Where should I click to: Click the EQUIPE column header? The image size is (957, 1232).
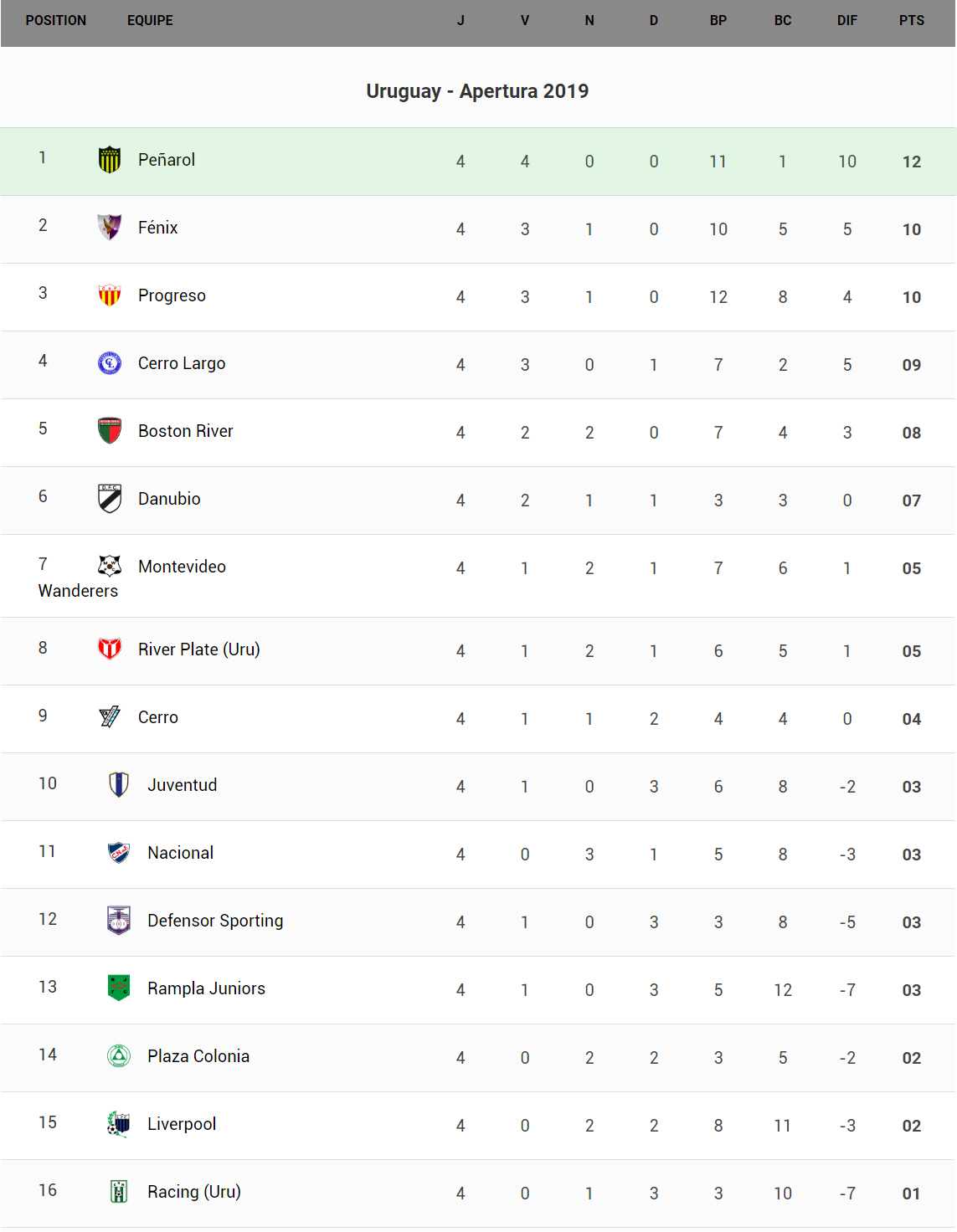click(150, 21)
